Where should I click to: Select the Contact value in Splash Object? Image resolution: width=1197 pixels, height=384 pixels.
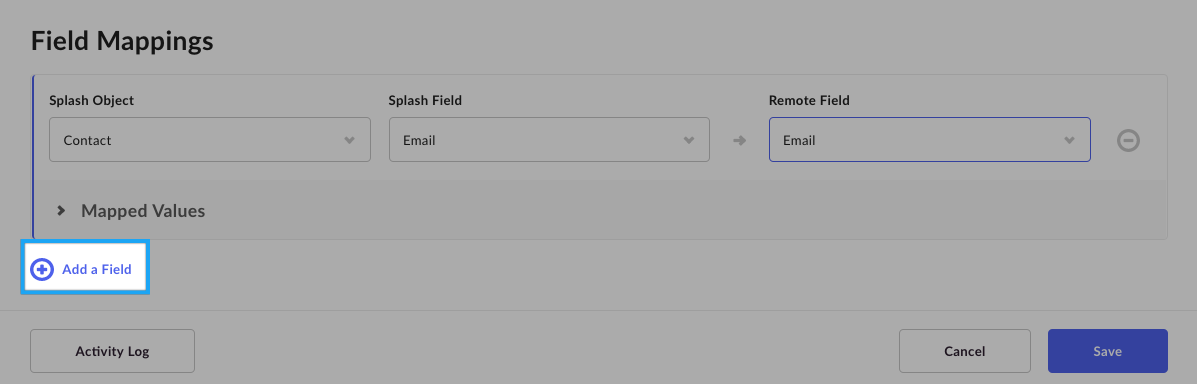pos(87,140)
